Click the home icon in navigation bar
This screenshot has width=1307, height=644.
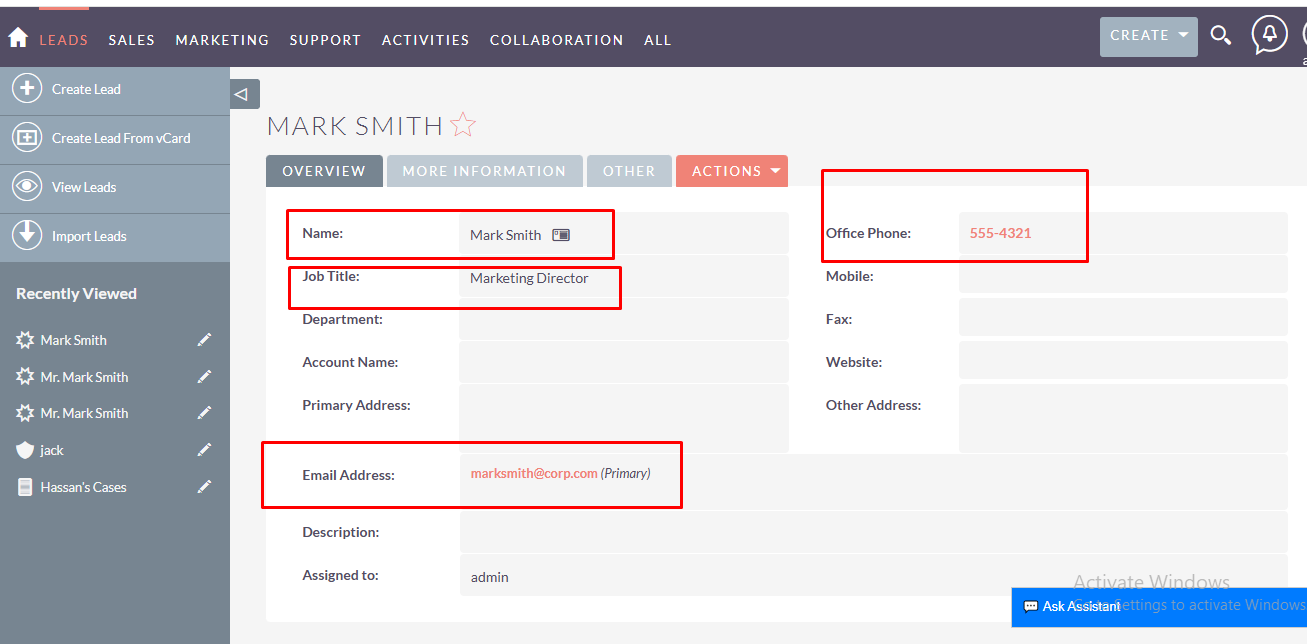click(17, 38)
